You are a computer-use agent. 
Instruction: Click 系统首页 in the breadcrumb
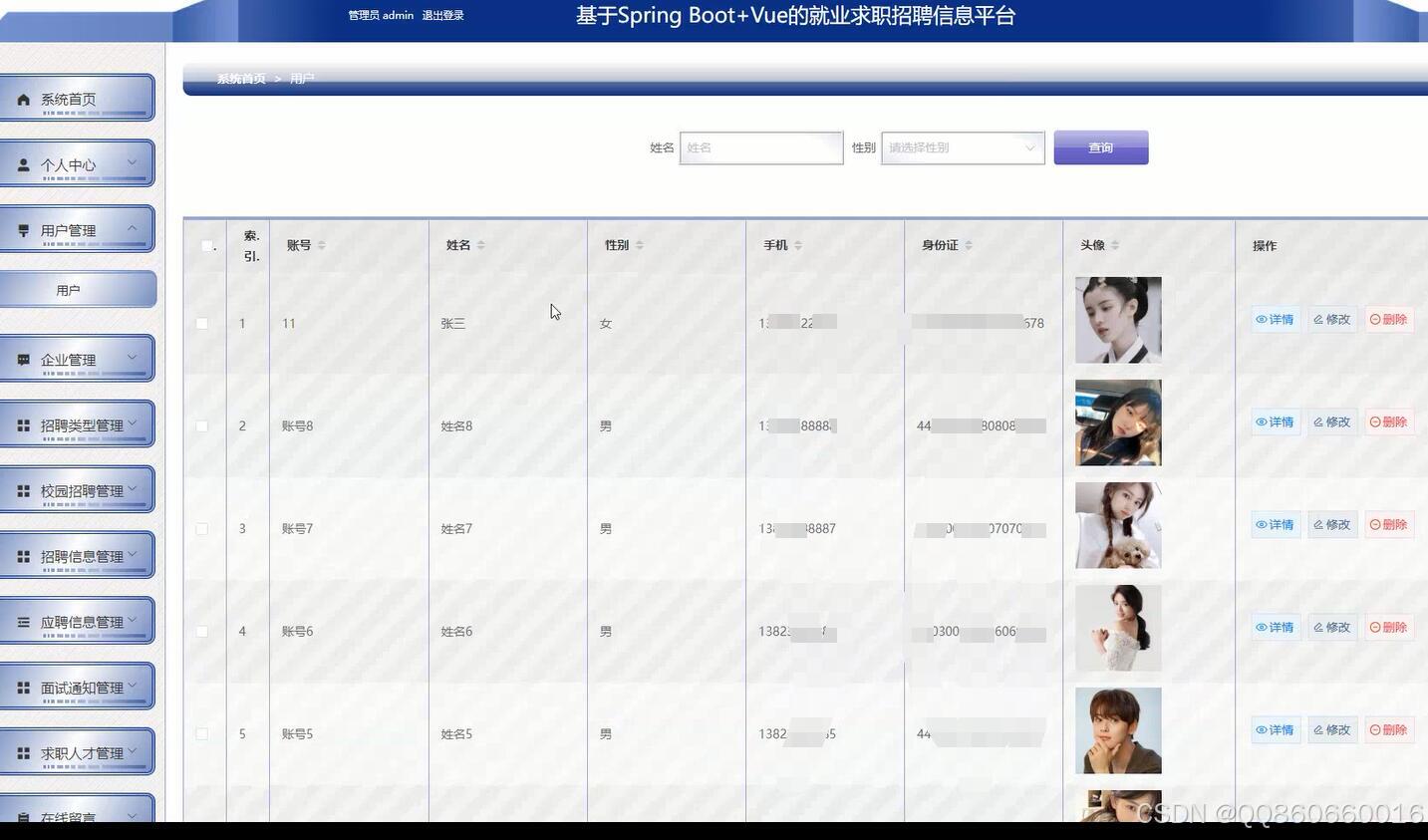pyautogui.click(x=241, y=79)
